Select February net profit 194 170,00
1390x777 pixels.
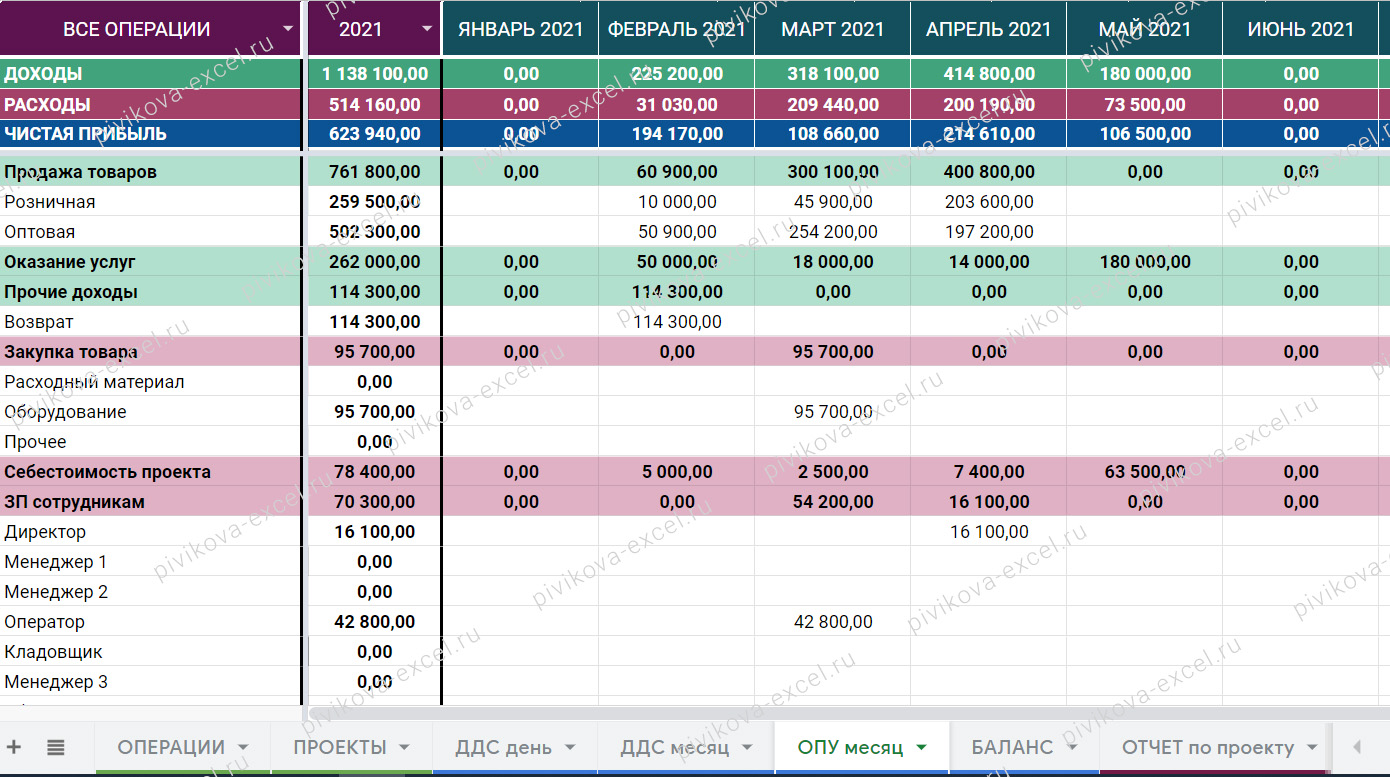(x=677, y=134)
